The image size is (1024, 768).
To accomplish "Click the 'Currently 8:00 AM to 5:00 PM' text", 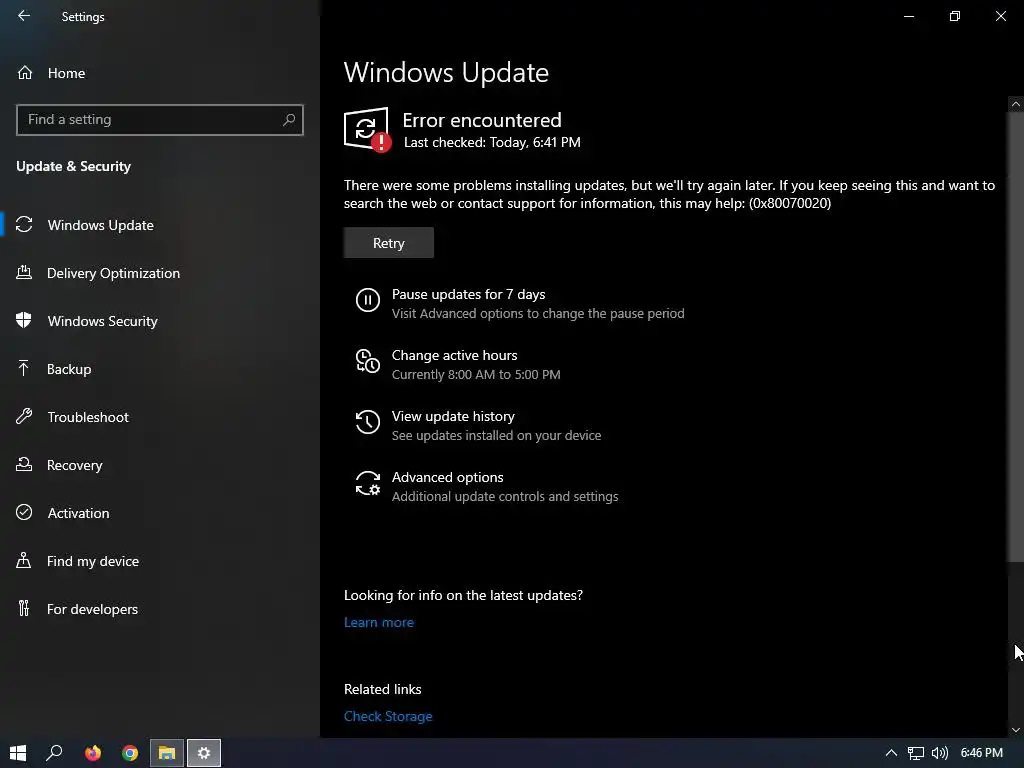I will [x=476, y=375].
